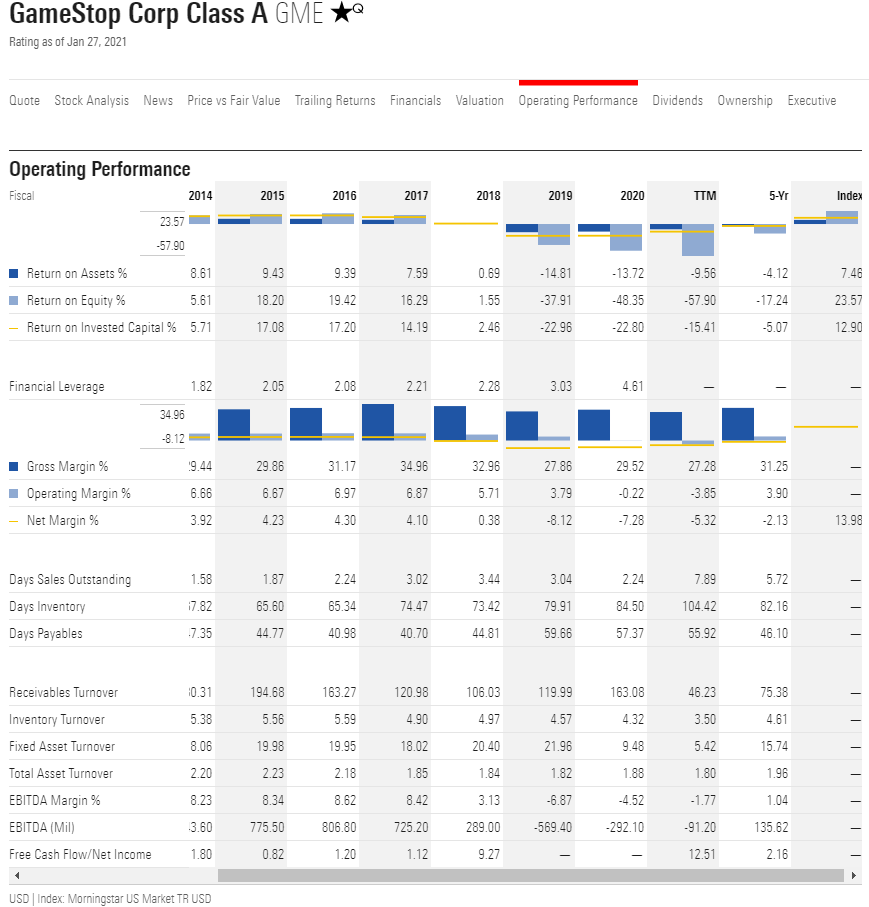This screenshot has height=907, width=869.
Task: Click the Gross Margin legend square
Action: pyautogui.click(x=14, y=467)
